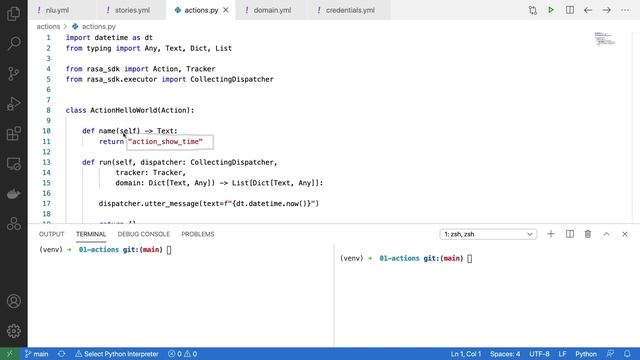Image resolution: width=640 pixels, height=360 pixels.
Task: Open notifications bell in status bar
Action: [627, 354]
